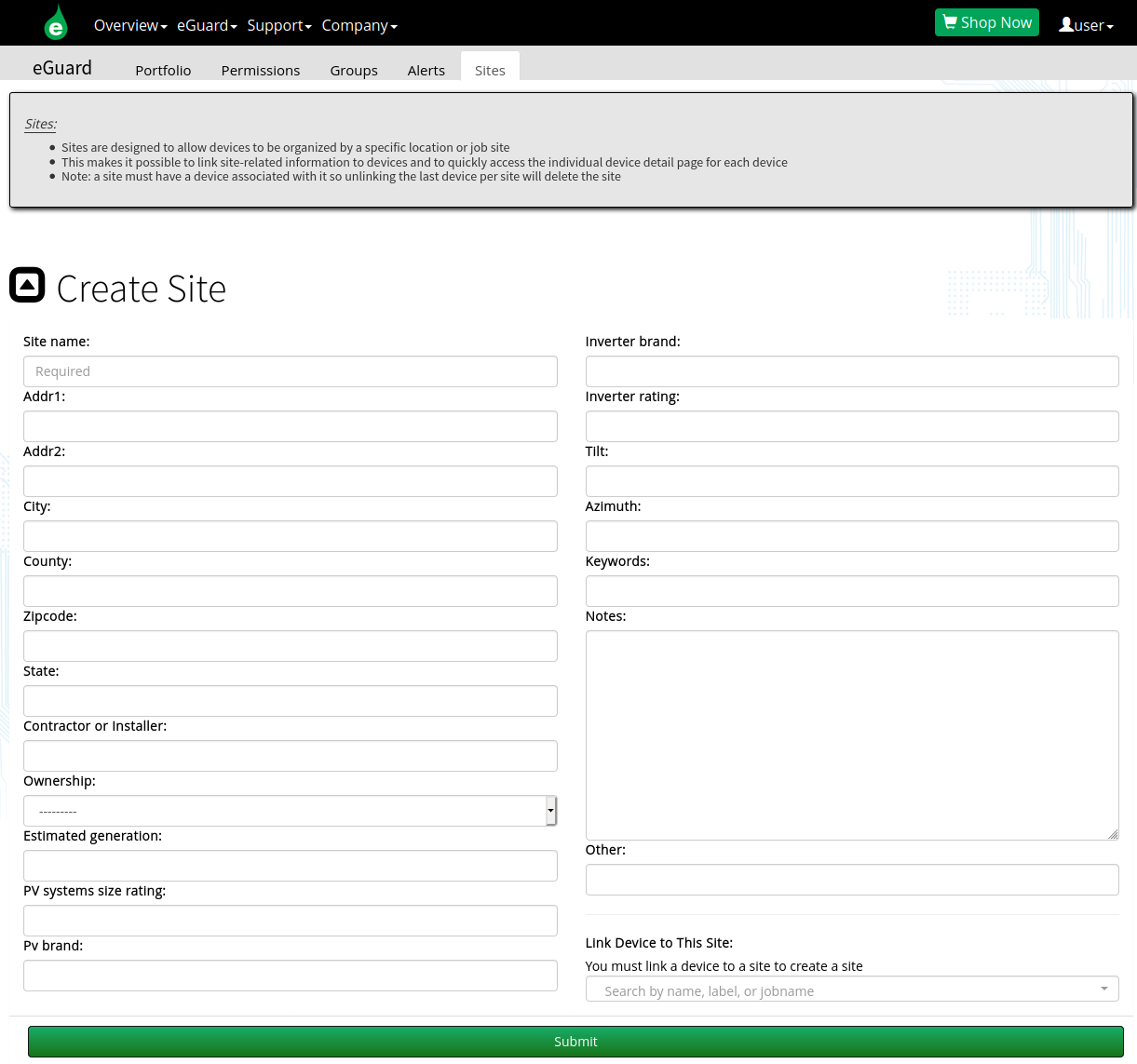Open the Company dropdown menu
Image resolution: width=1137 pixels, height=1064 pixels.
pyautogui.click(x=359, y=25)
